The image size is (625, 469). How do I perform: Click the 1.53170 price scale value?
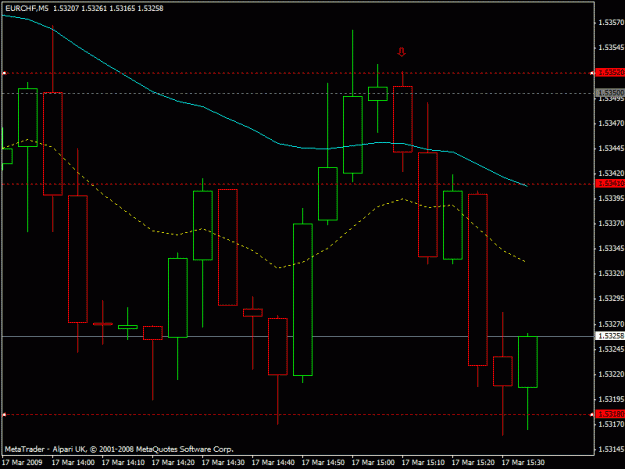(x=611, y=424)
